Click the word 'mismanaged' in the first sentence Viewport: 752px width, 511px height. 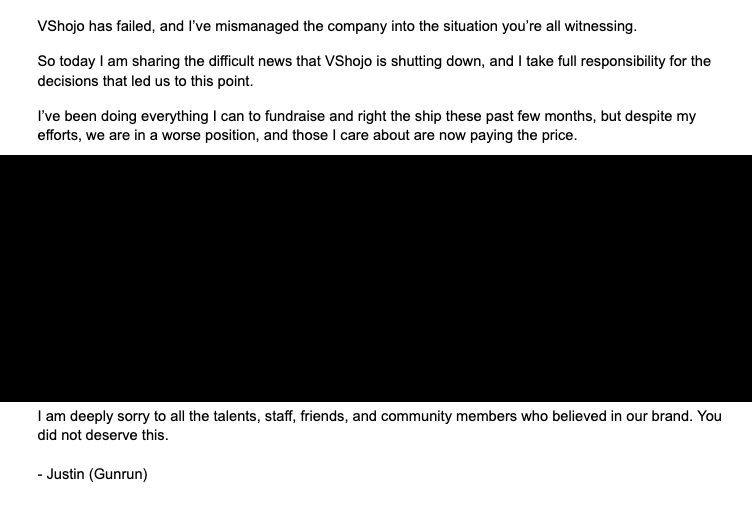[259, 25]
